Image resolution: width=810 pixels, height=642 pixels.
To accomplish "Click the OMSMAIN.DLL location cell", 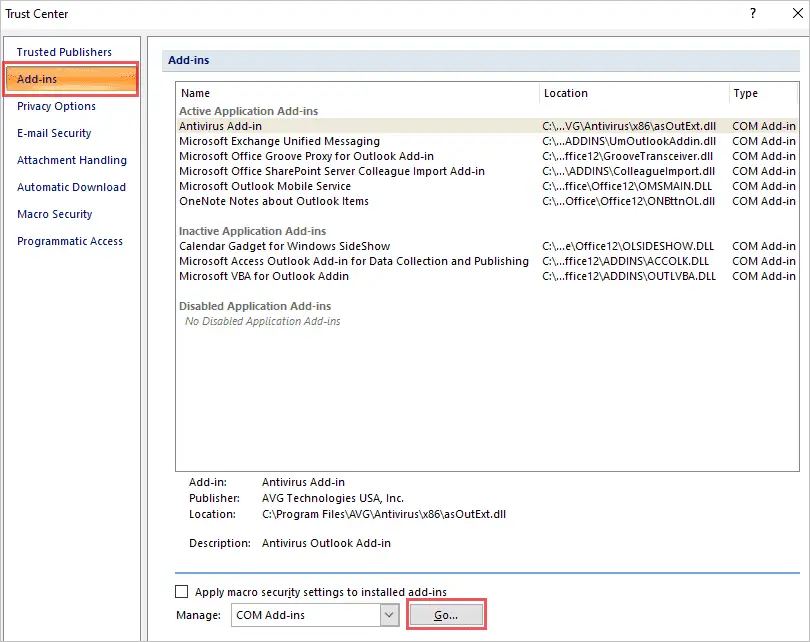I will pyautogui.click(x=627, y=186).
